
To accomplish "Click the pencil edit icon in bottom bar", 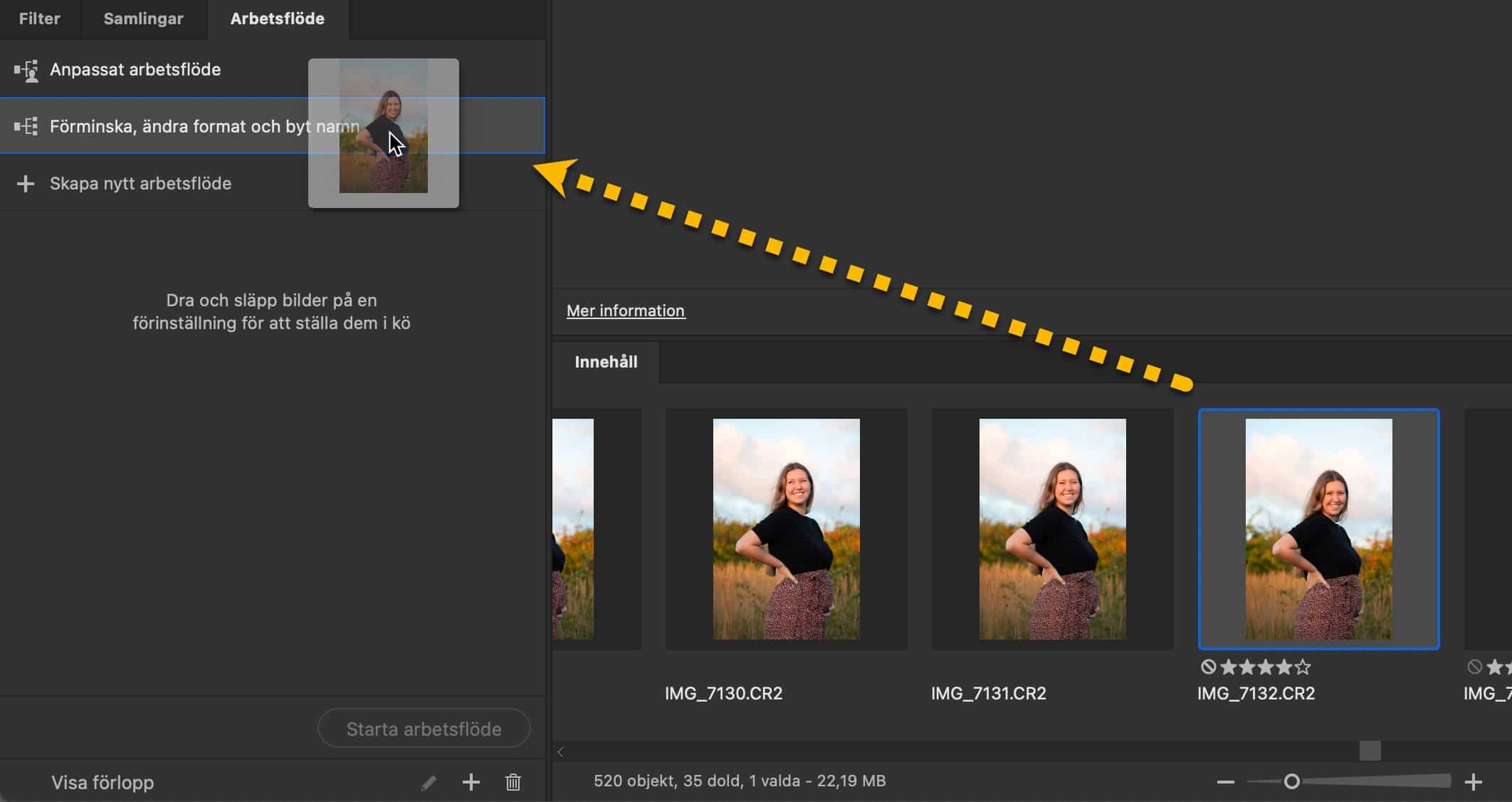I will click(429, 783).
